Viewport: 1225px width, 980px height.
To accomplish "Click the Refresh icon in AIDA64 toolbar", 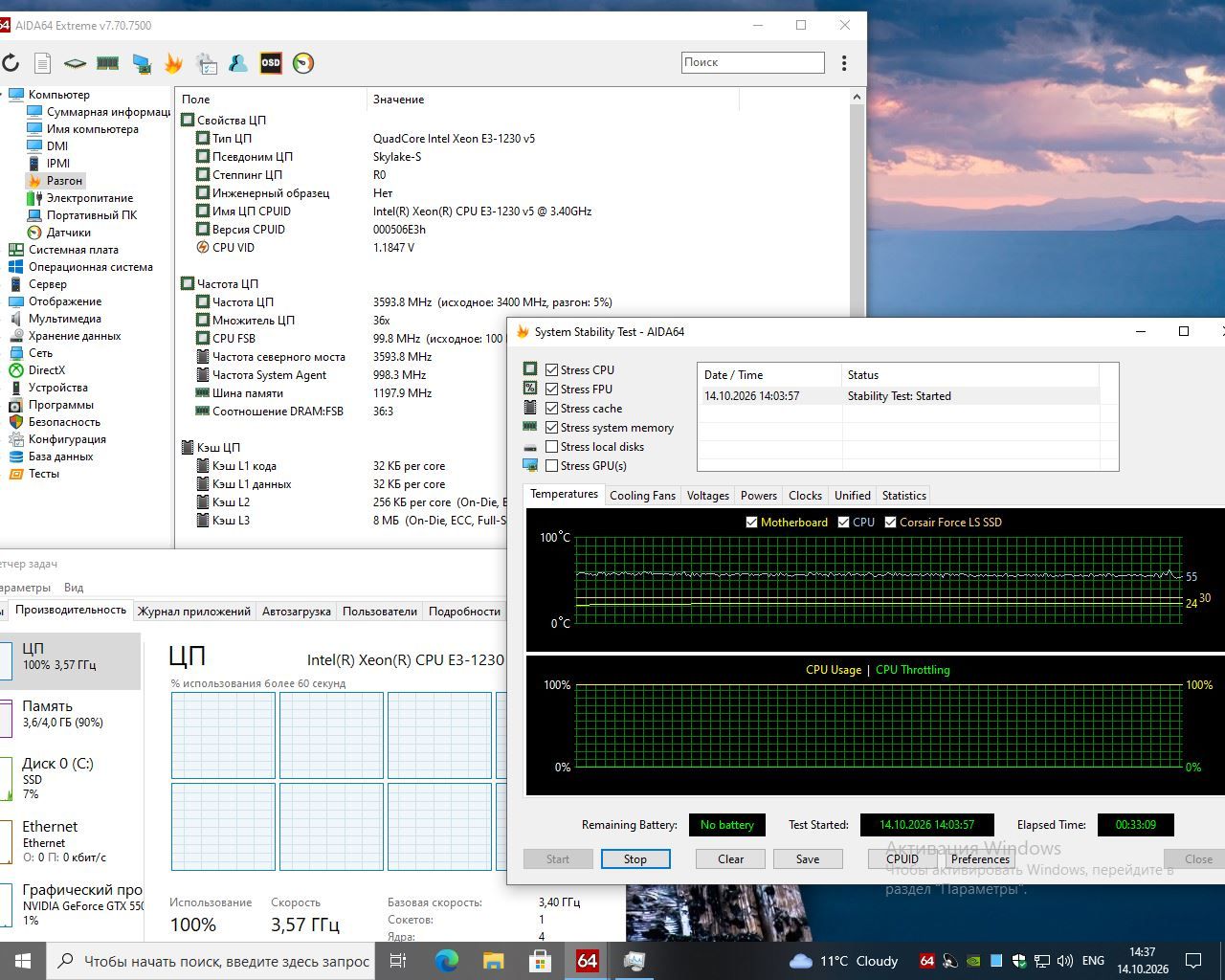I will [11, 63].
